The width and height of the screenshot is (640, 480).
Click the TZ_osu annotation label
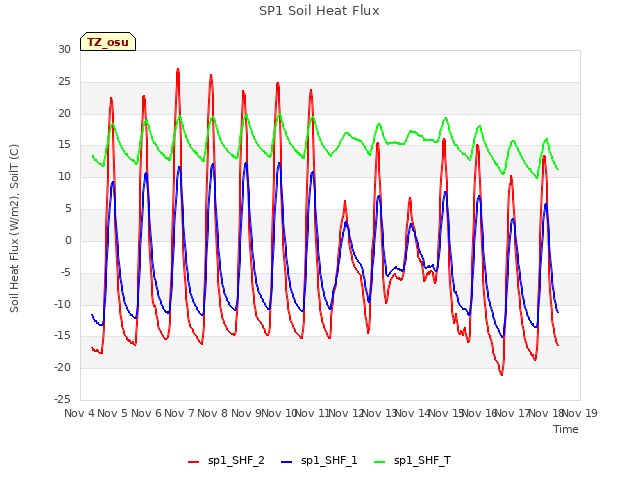pos(108,42)
